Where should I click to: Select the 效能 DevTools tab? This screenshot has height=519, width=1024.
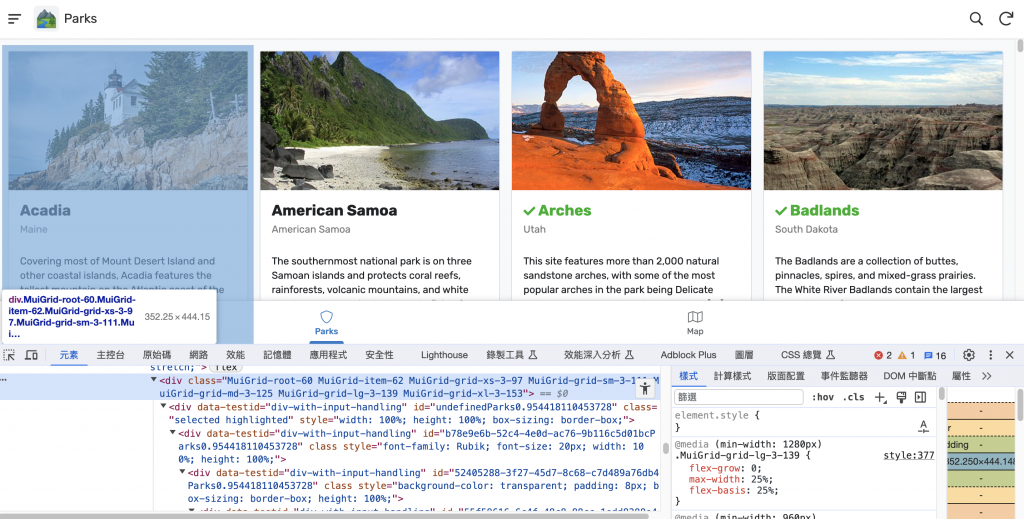pyautogui.click(x=235, y=355)
